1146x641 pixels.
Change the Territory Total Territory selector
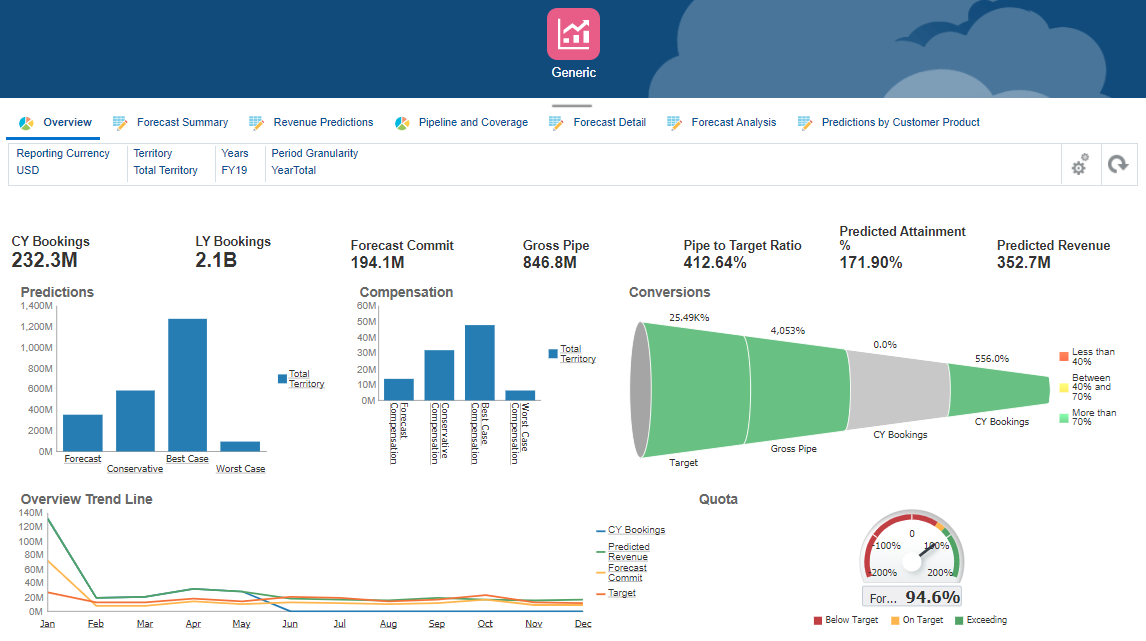[x=165, y=162]
